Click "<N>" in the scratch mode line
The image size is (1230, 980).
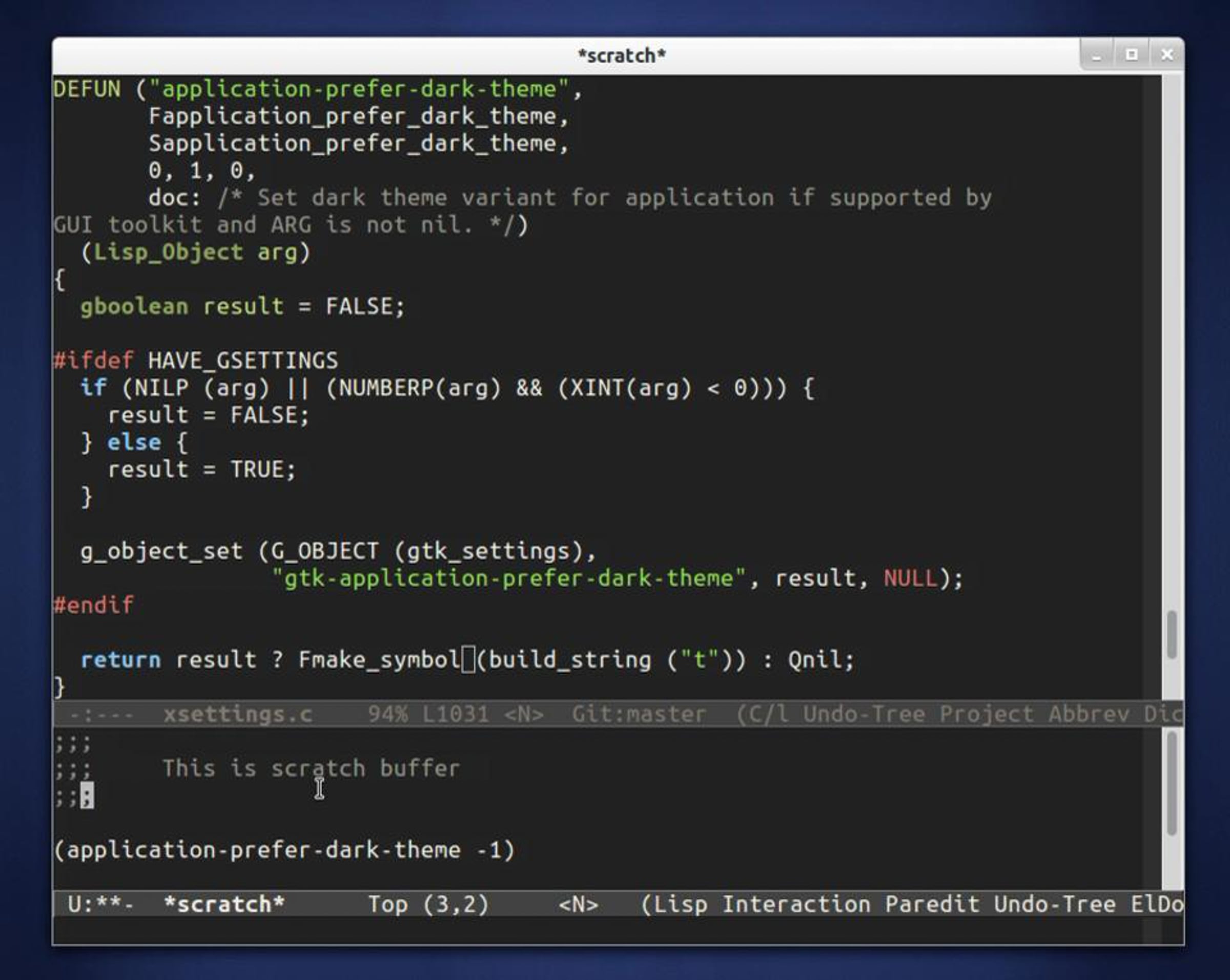click(x=579, y=904)
